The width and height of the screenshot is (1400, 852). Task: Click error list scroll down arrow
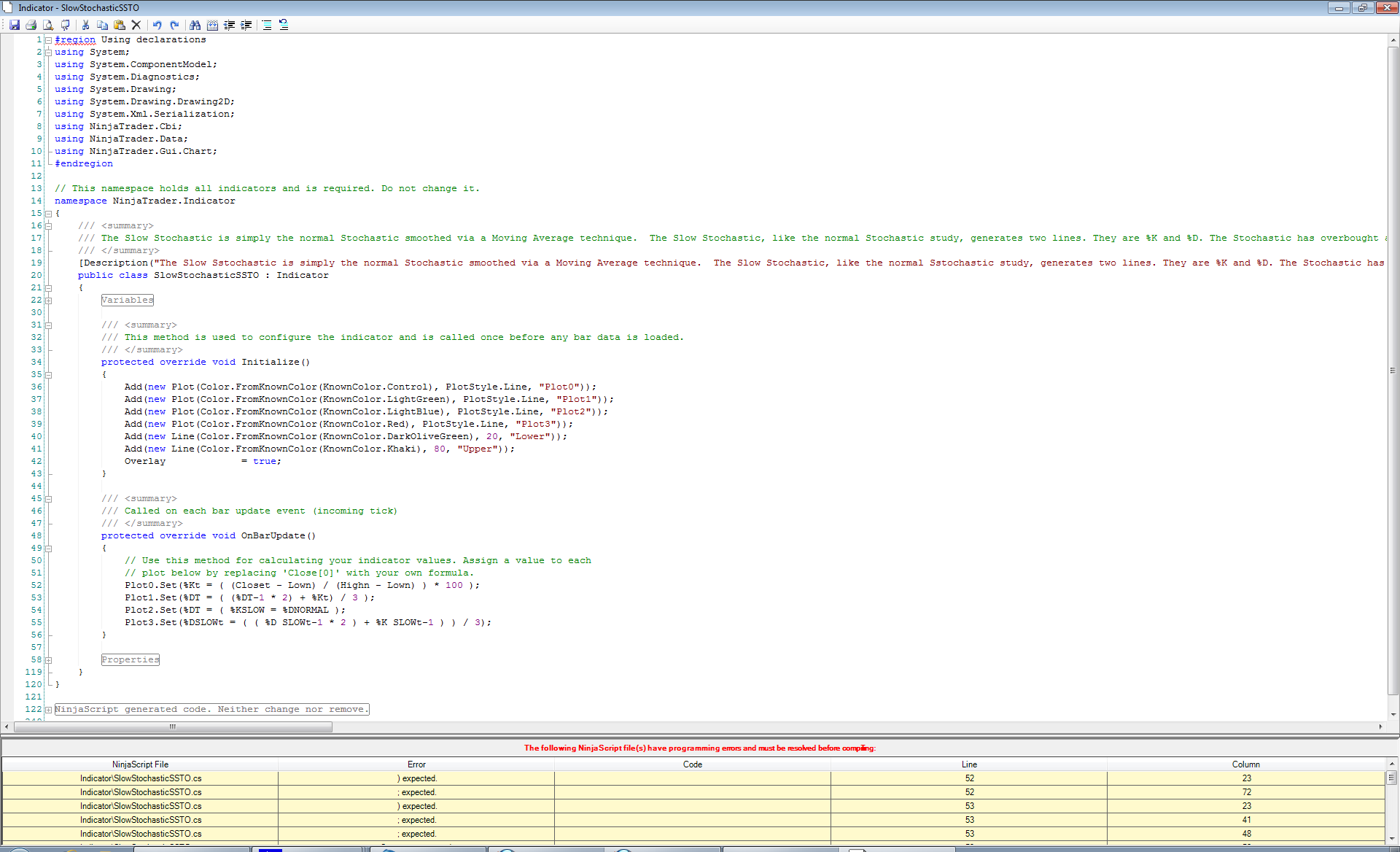coord(1391,839)
